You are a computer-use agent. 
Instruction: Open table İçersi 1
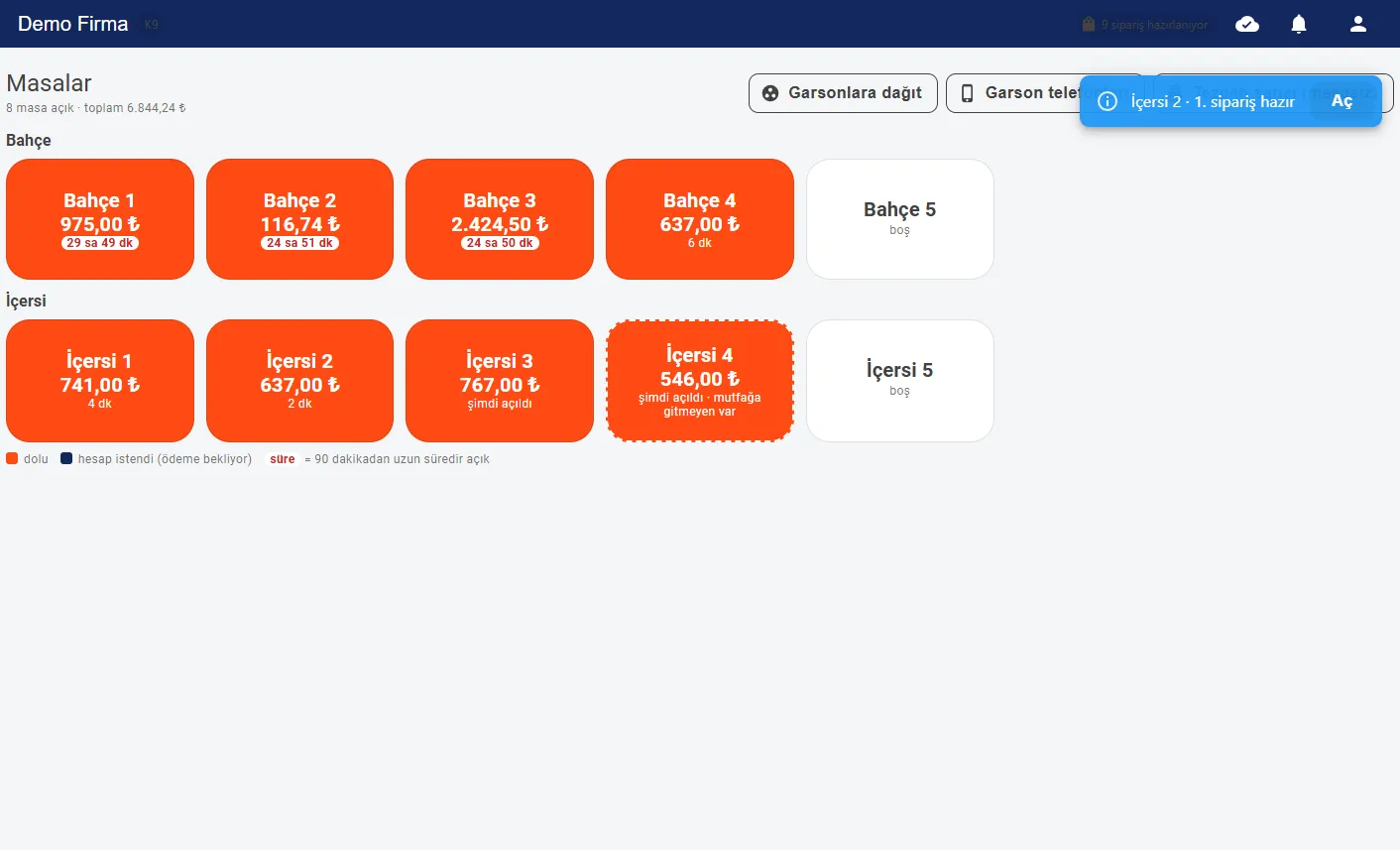point(100,381)
